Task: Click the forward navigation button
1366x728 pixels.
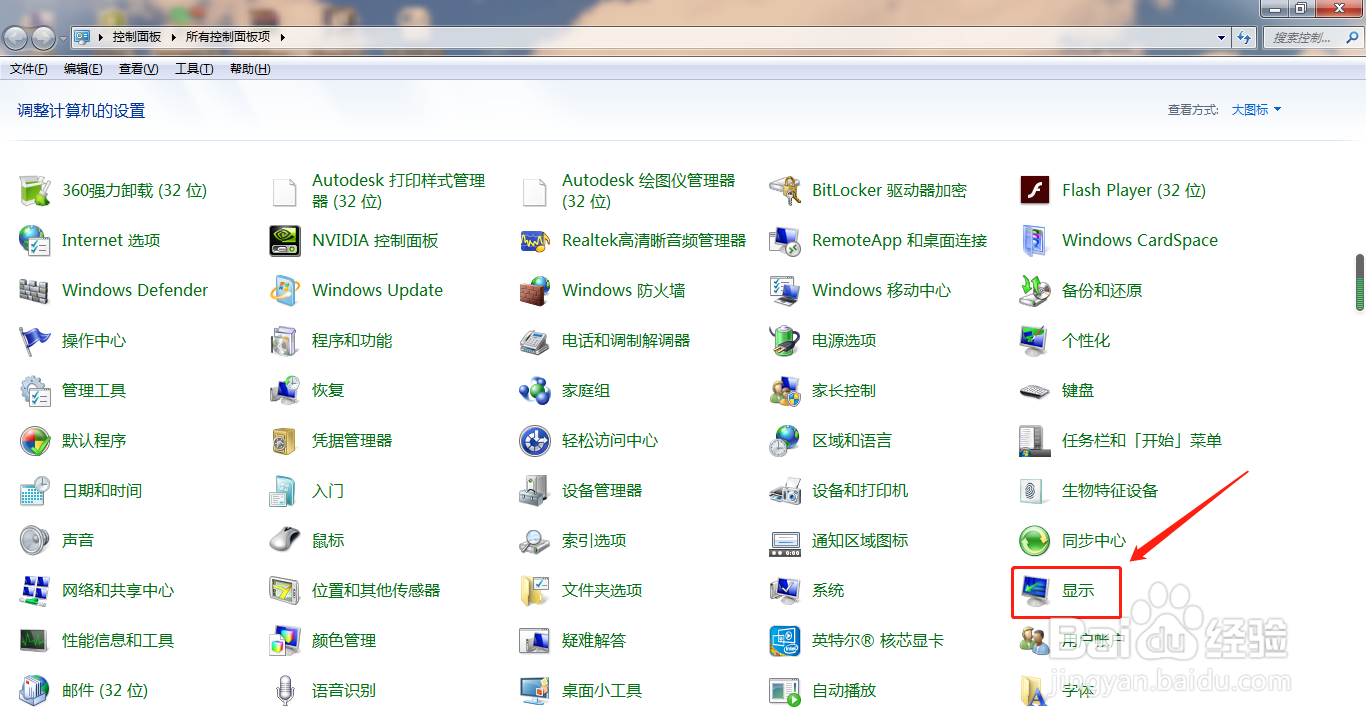Action: [x=44, y=38]
